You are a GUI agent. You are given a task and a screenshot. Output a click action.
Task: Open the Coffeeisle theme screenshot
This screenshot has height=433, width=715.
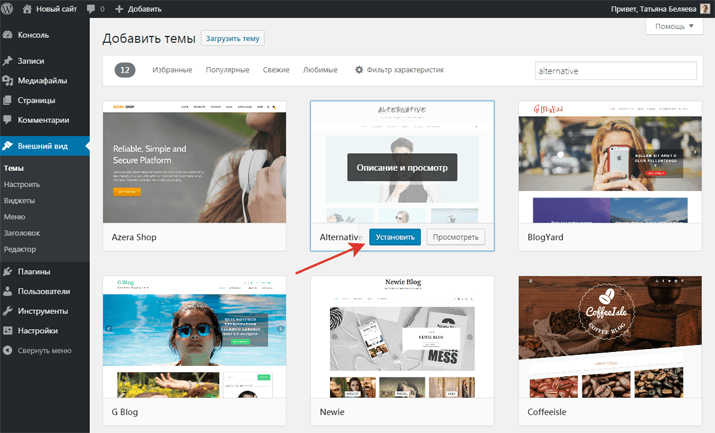[x=610, y=337]
